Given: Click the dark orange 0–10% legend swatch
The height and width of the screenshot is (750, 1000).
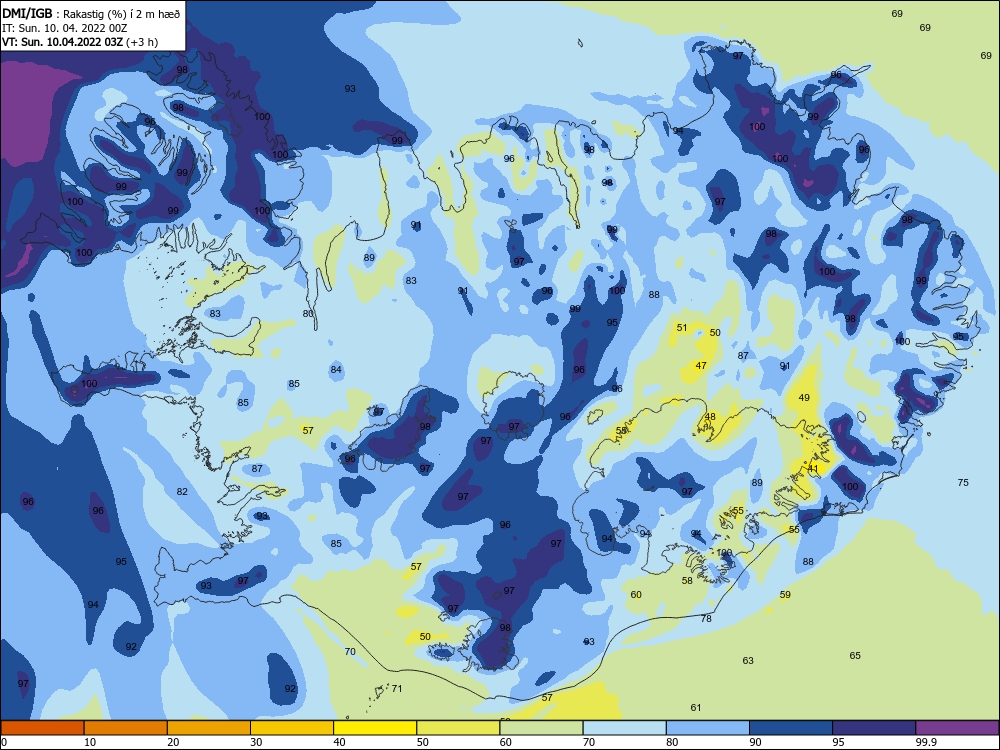Looking at the screenshot, I should click(x=42, y=728).
